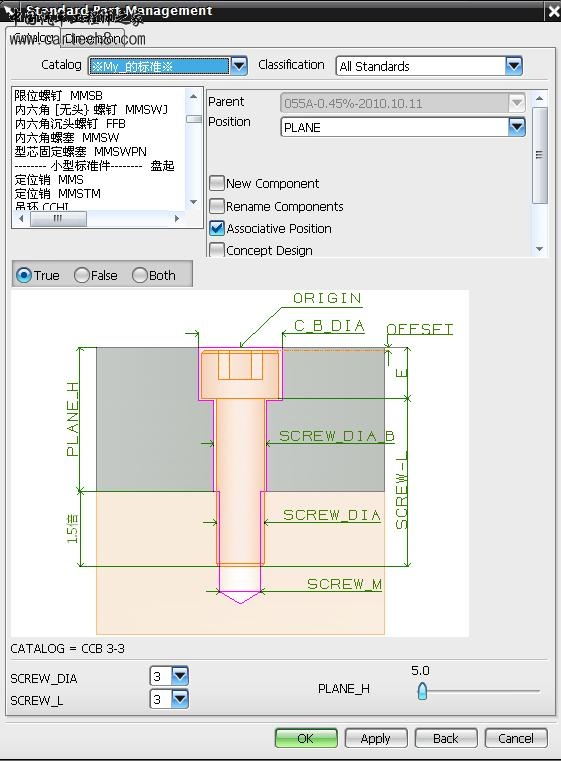Screen dimensions: 561x761
Task: Open the Position PLANE dropdown
Action: [x=517, y=128]
